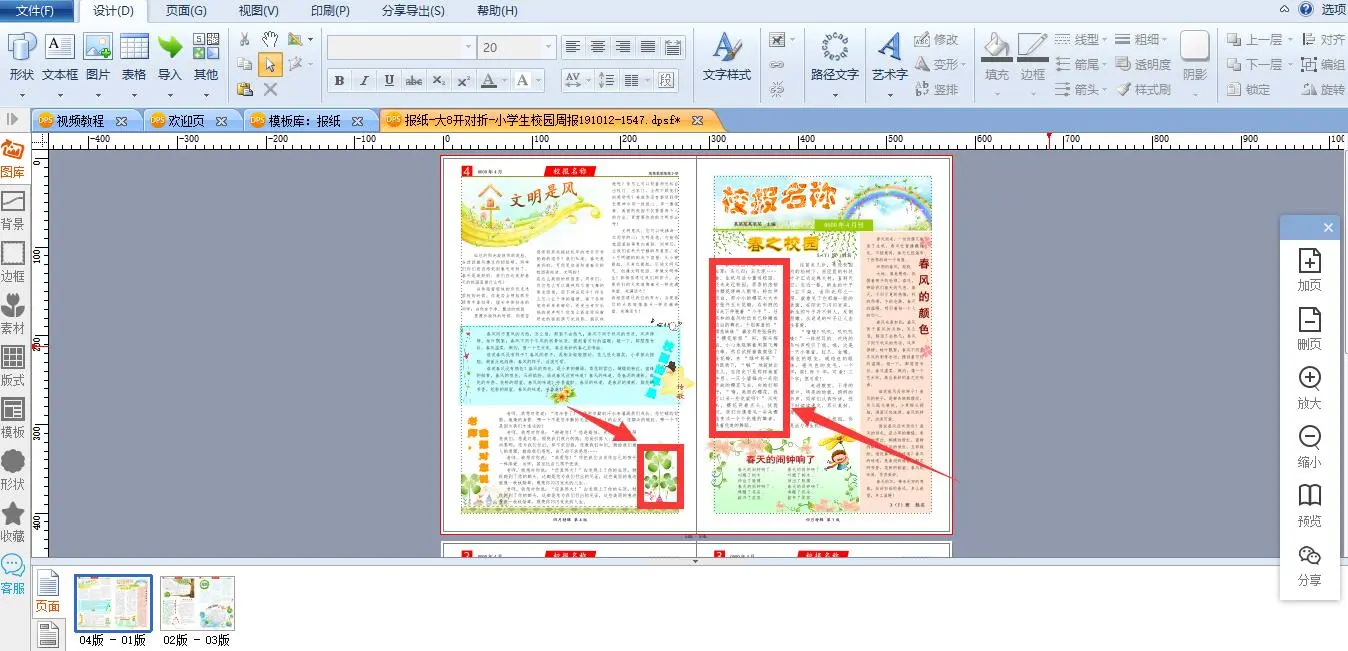
Task: Open the 模板 template sidebar panel
Action: click(x=13, y=420)
